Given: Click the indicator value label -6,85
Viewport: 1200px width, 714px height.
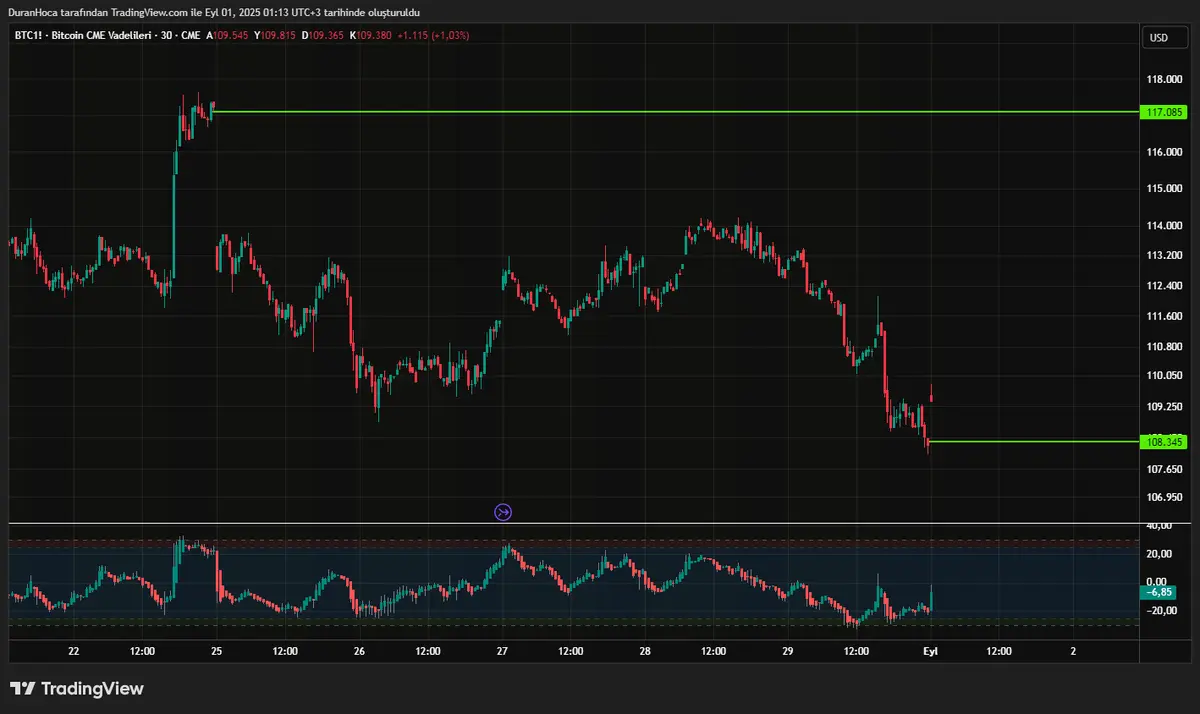Looking at the screenshot, I should (1160, 592).
